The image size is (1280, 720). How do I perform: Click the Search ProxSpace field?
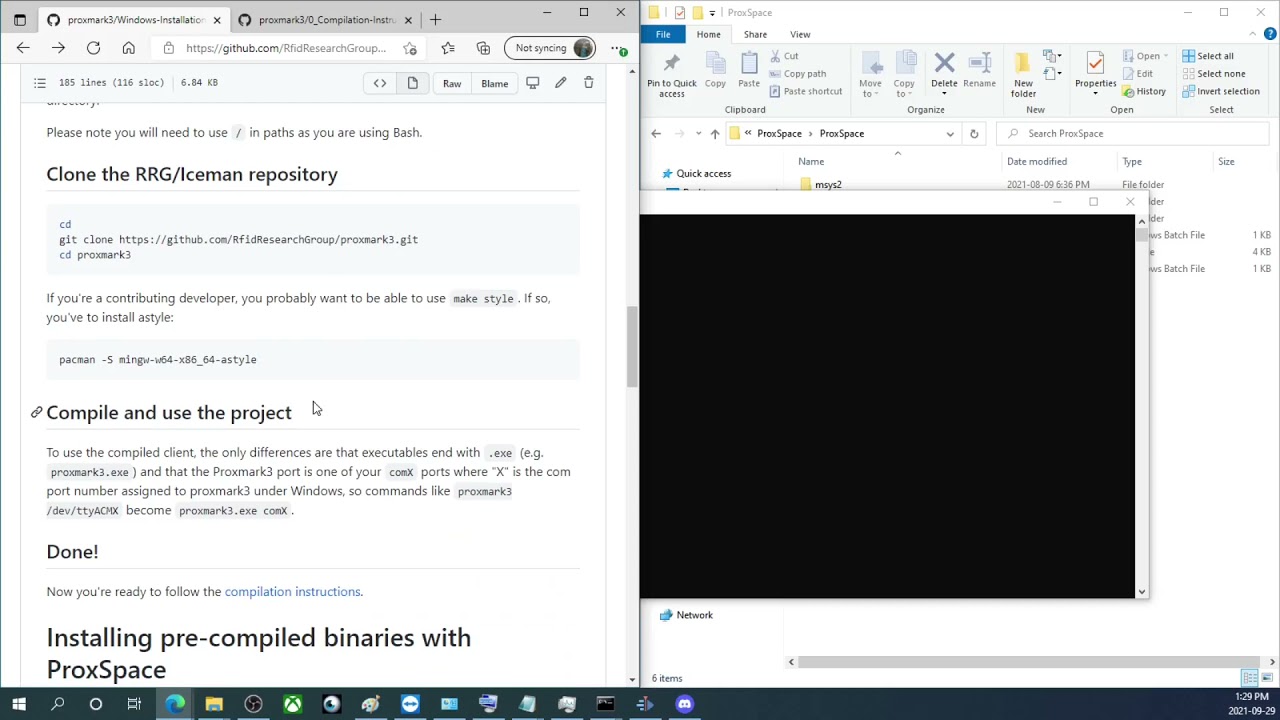click(1132, 133)
